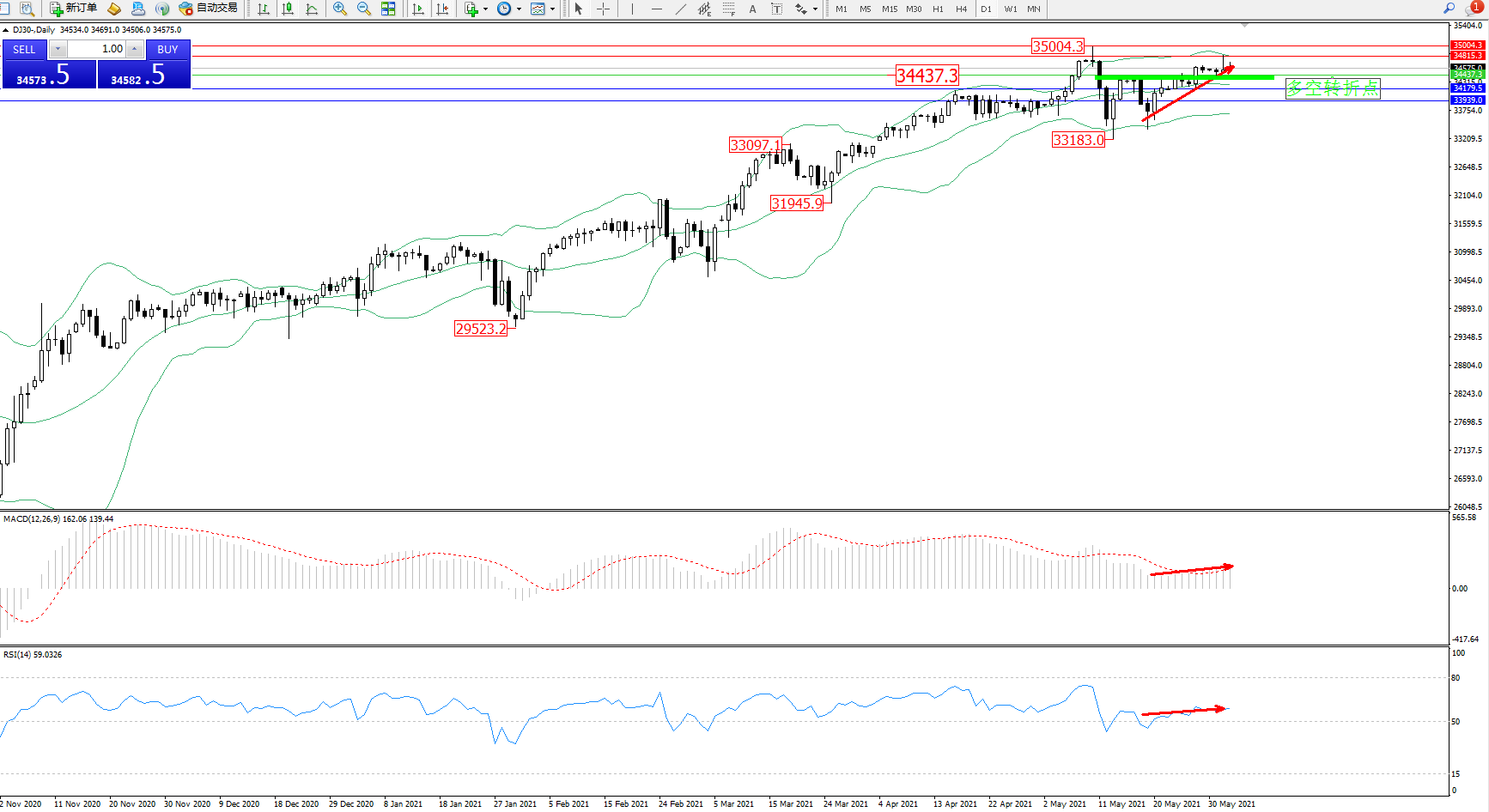Zoom out of the chart
Image resolution: width=1489 pixels, height=812 pixels.
tap(364, 9)
